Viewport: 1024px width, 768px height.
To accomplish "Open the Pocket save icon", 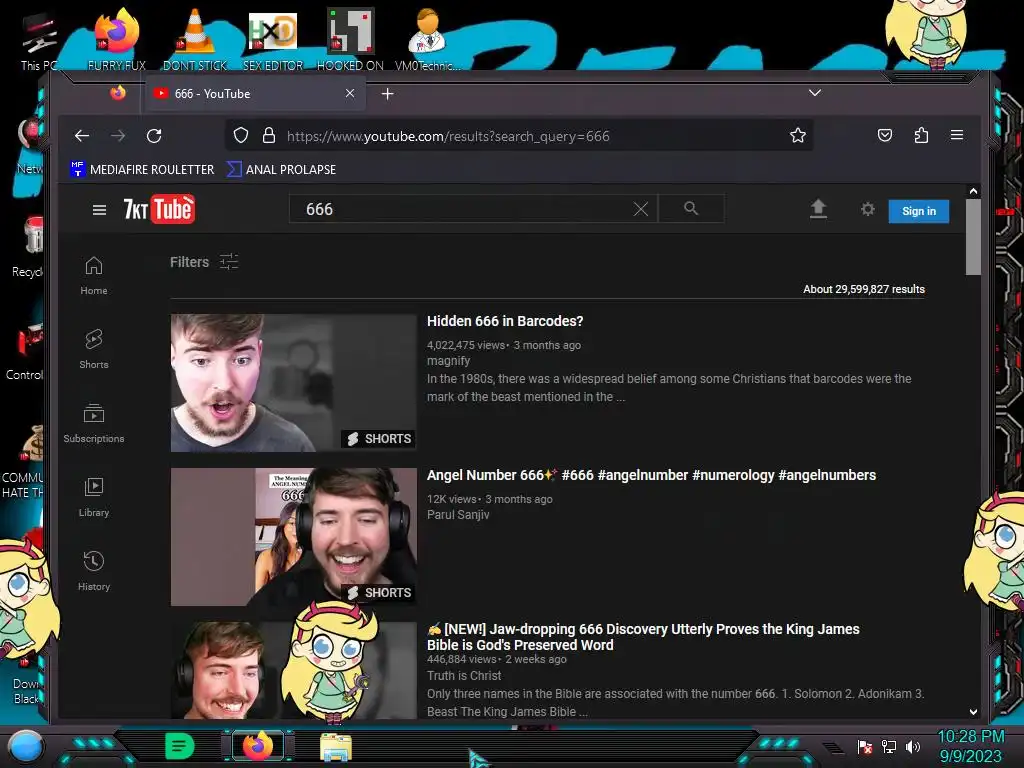I will [885, 135].
